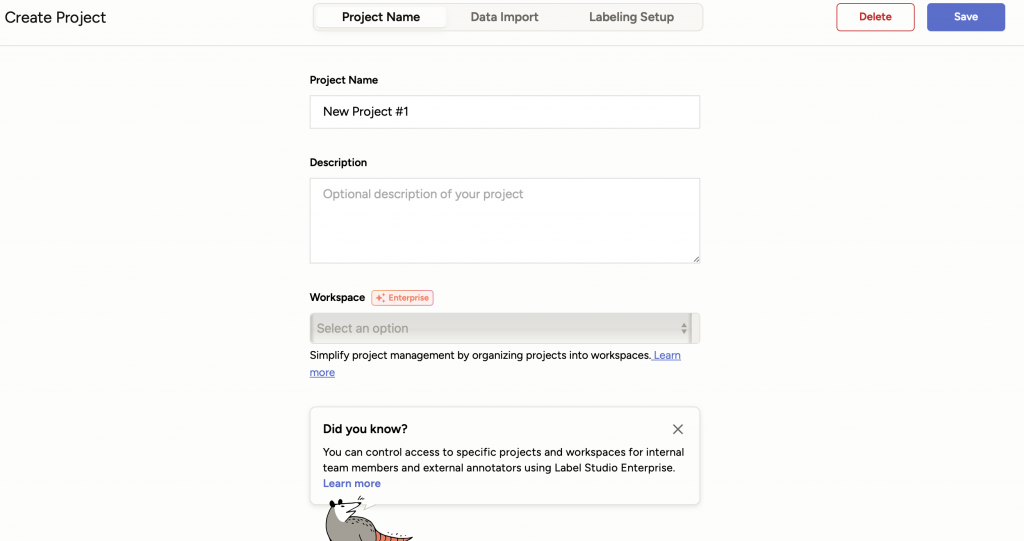Click the red Delete button

(x=875, y=17)
